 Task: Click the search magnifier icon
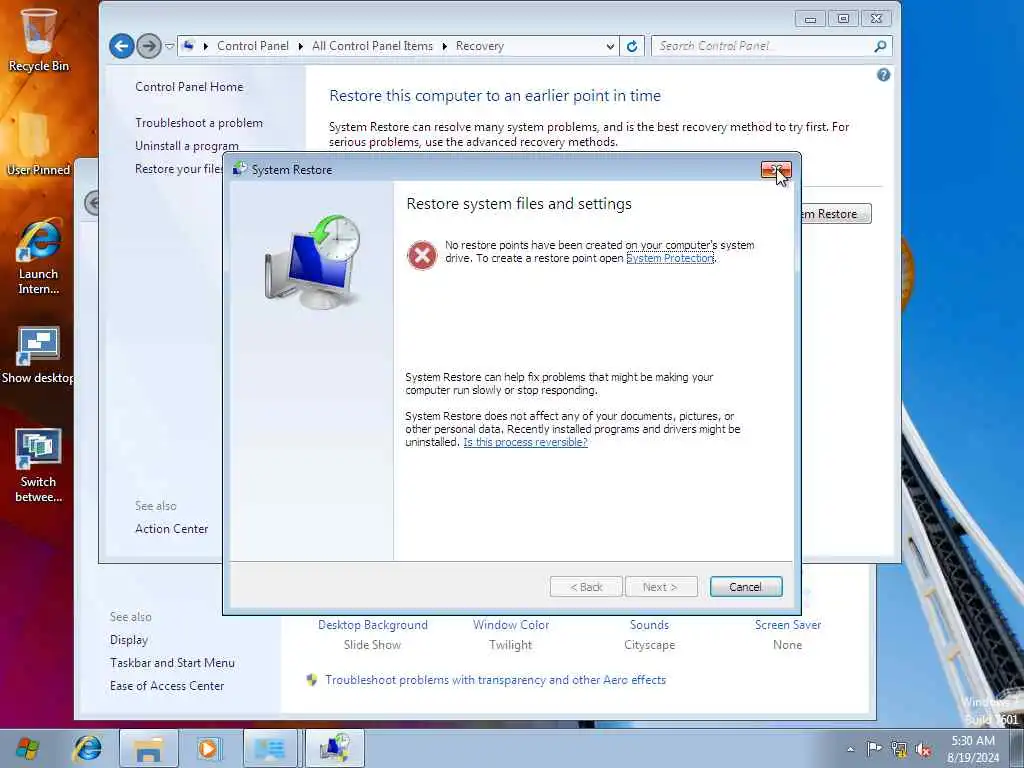pos(880,46)
